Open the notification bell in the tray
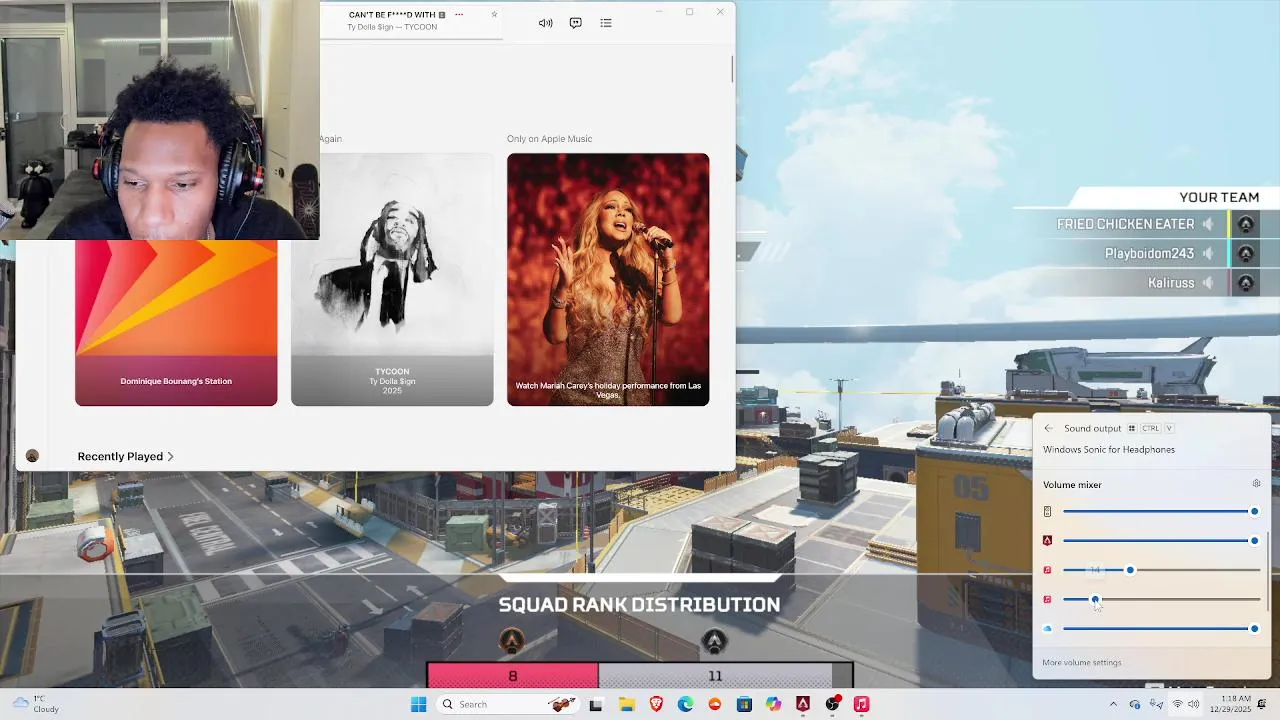 tap(1262, 704)
